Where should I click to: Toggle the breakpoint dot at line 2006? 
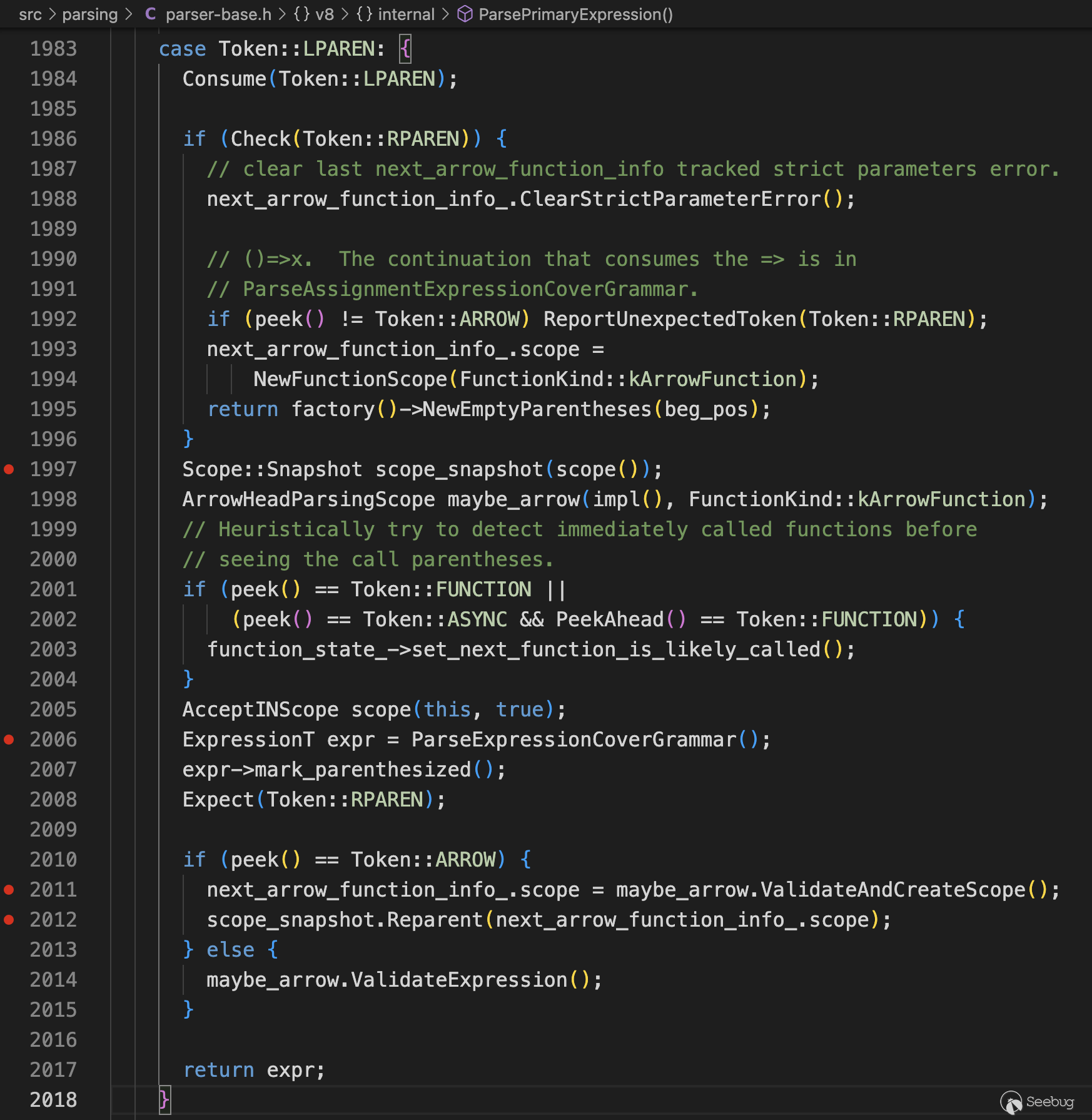[9, 740]
